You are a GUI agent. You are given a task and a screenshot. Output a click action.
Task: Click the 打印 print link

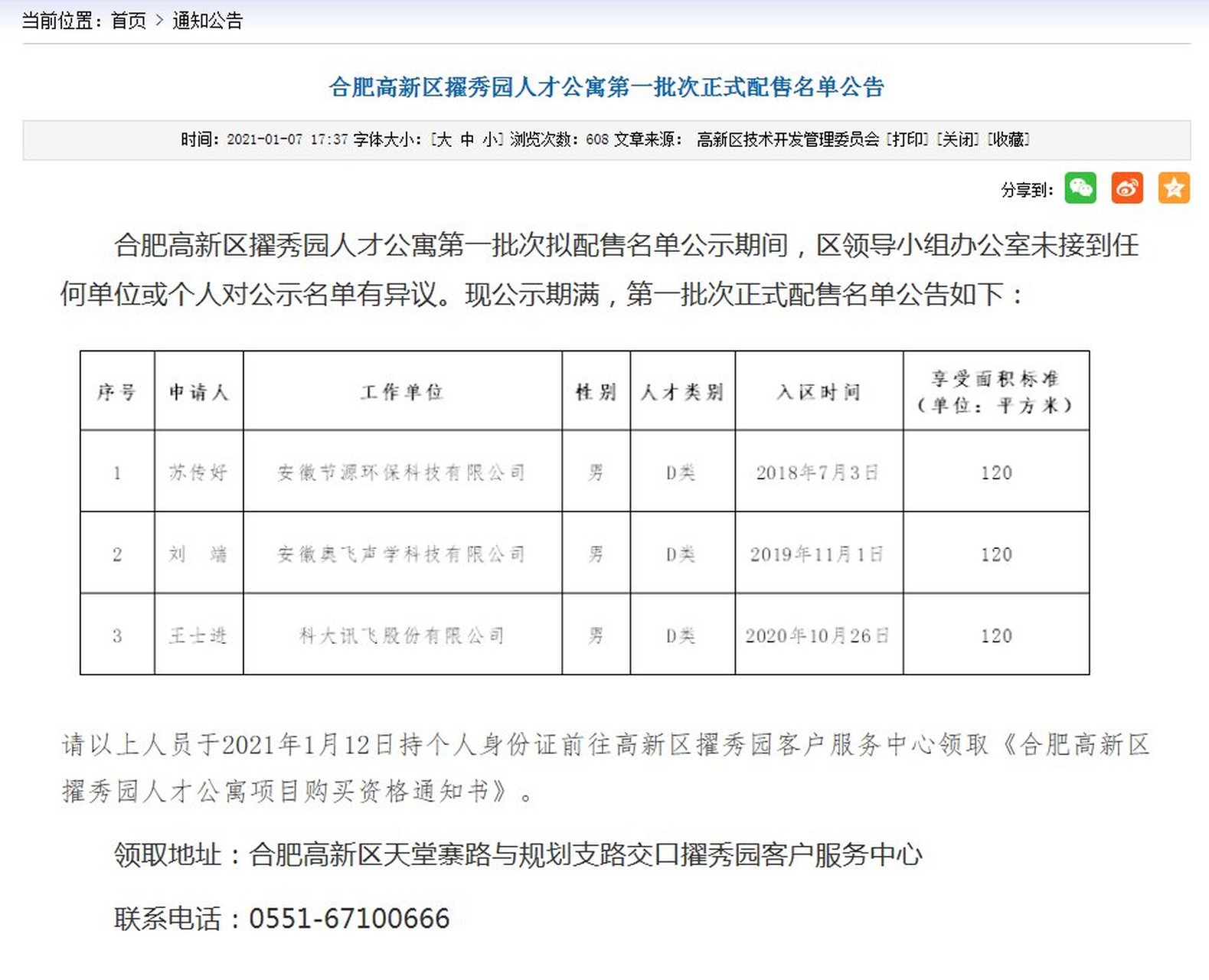coord(907,139)
